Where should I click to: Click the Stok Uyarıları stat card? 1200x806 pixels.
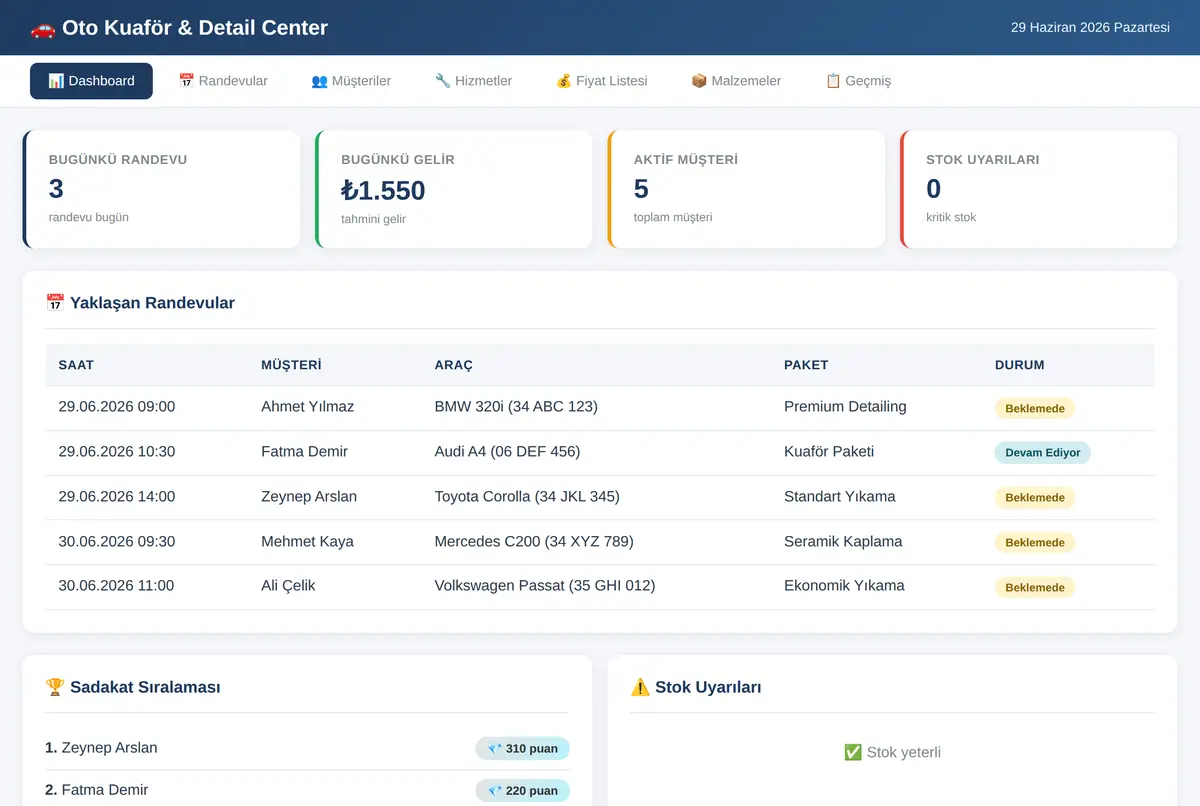1039,189
